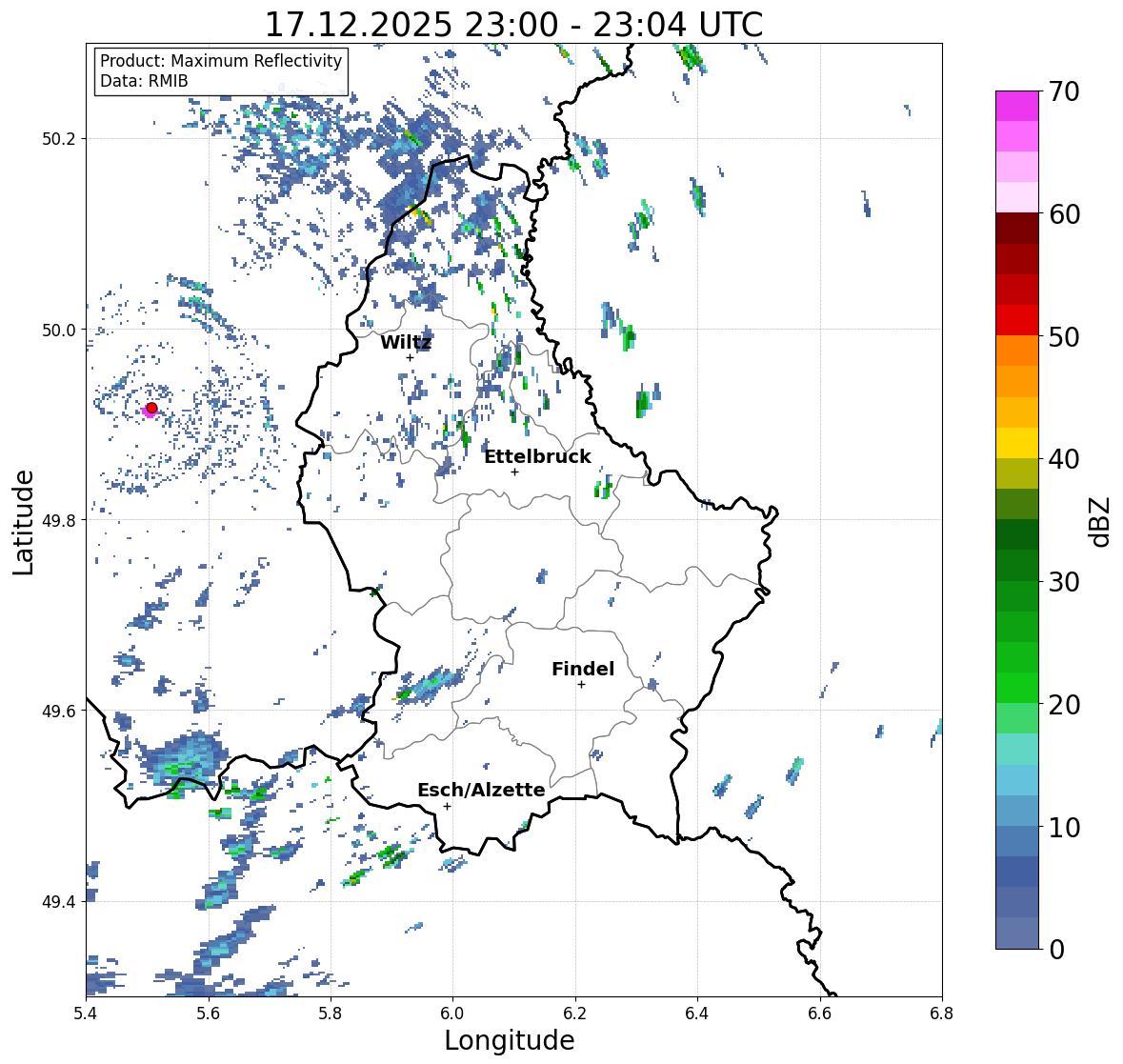Click the cross marker below Ettelbruck
The height and width of the screenshot is (1064, 1123).
pos(514,472)
